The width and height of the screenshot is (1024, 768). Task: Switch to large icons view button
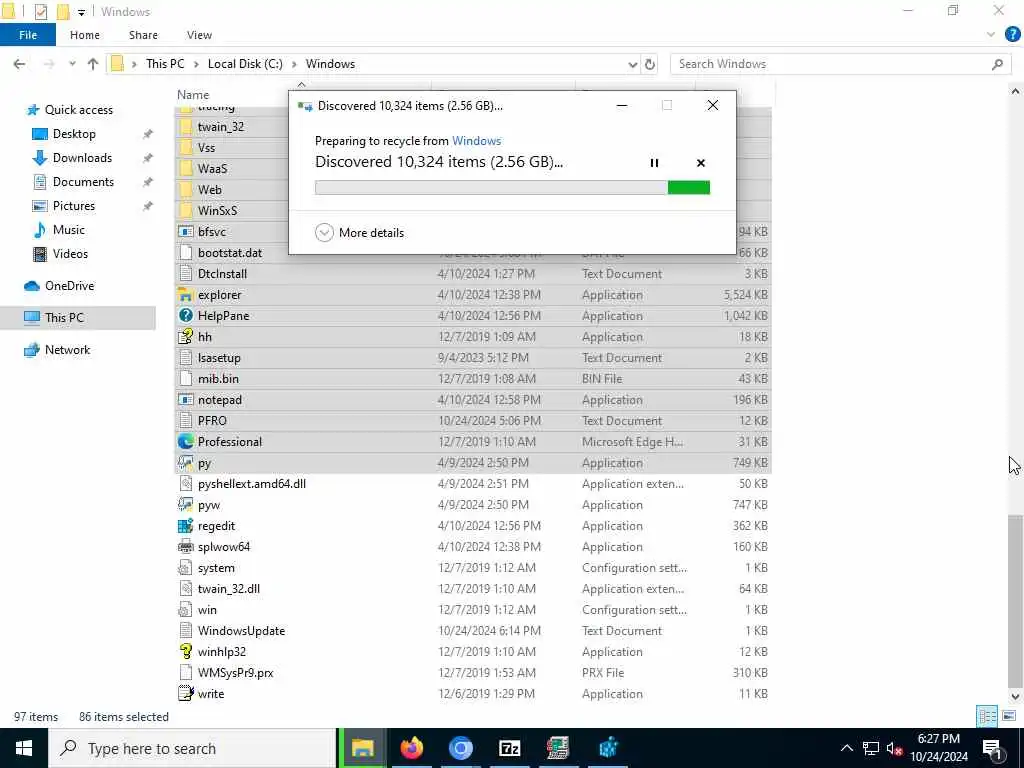click(1009, 716)
